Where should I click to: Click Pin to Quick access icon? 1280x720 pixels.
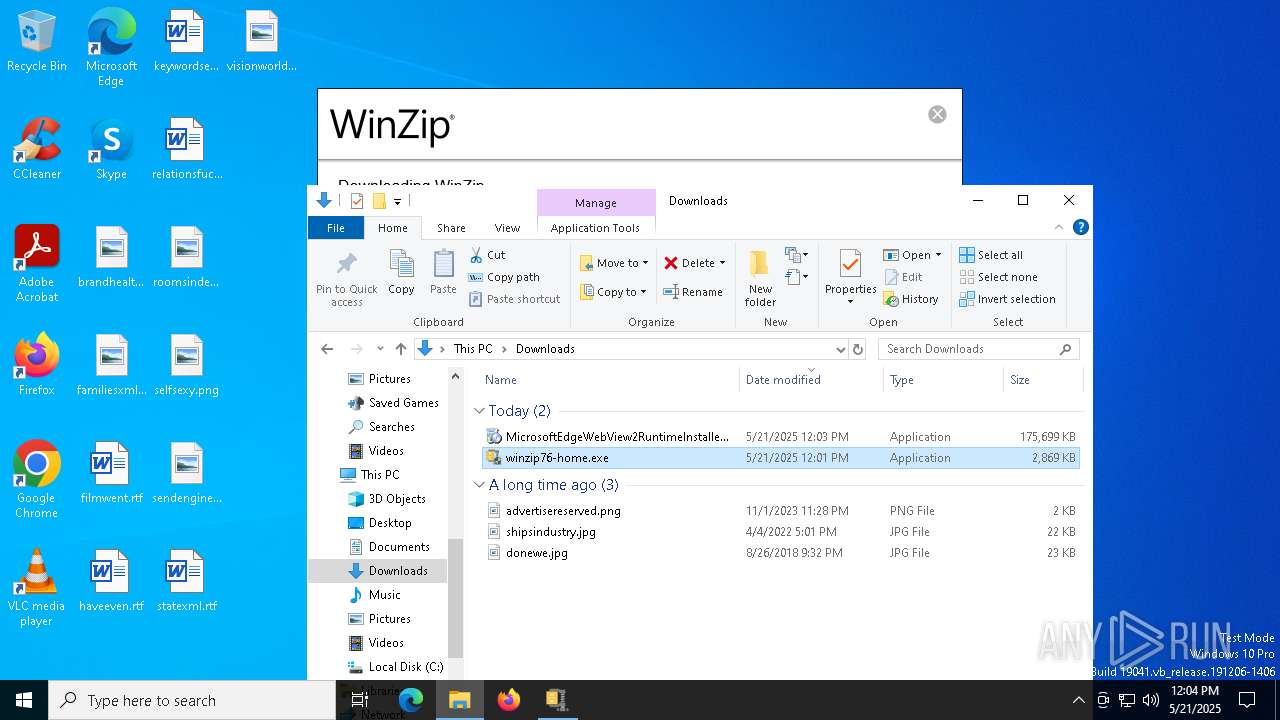point(347,264)
